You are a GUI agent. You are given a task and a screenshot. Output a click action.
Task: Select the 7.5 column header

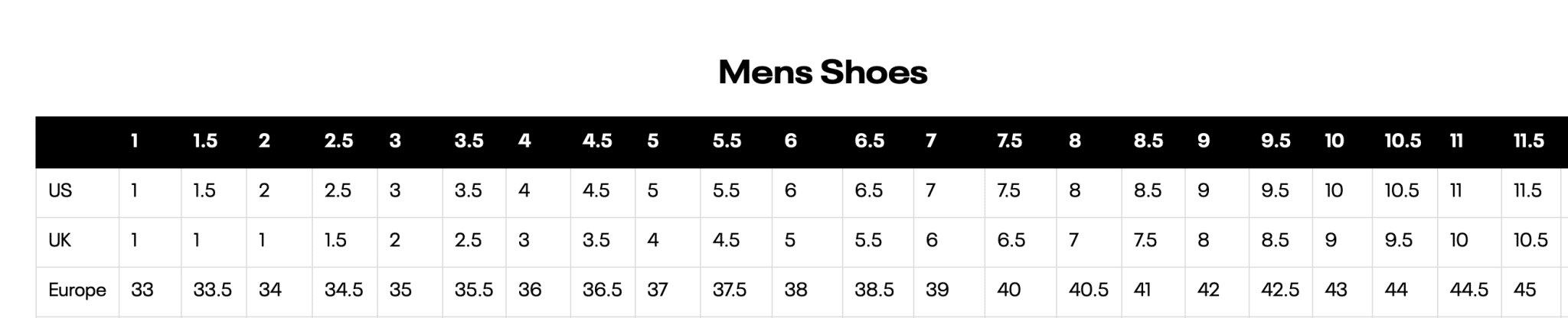1021,141
